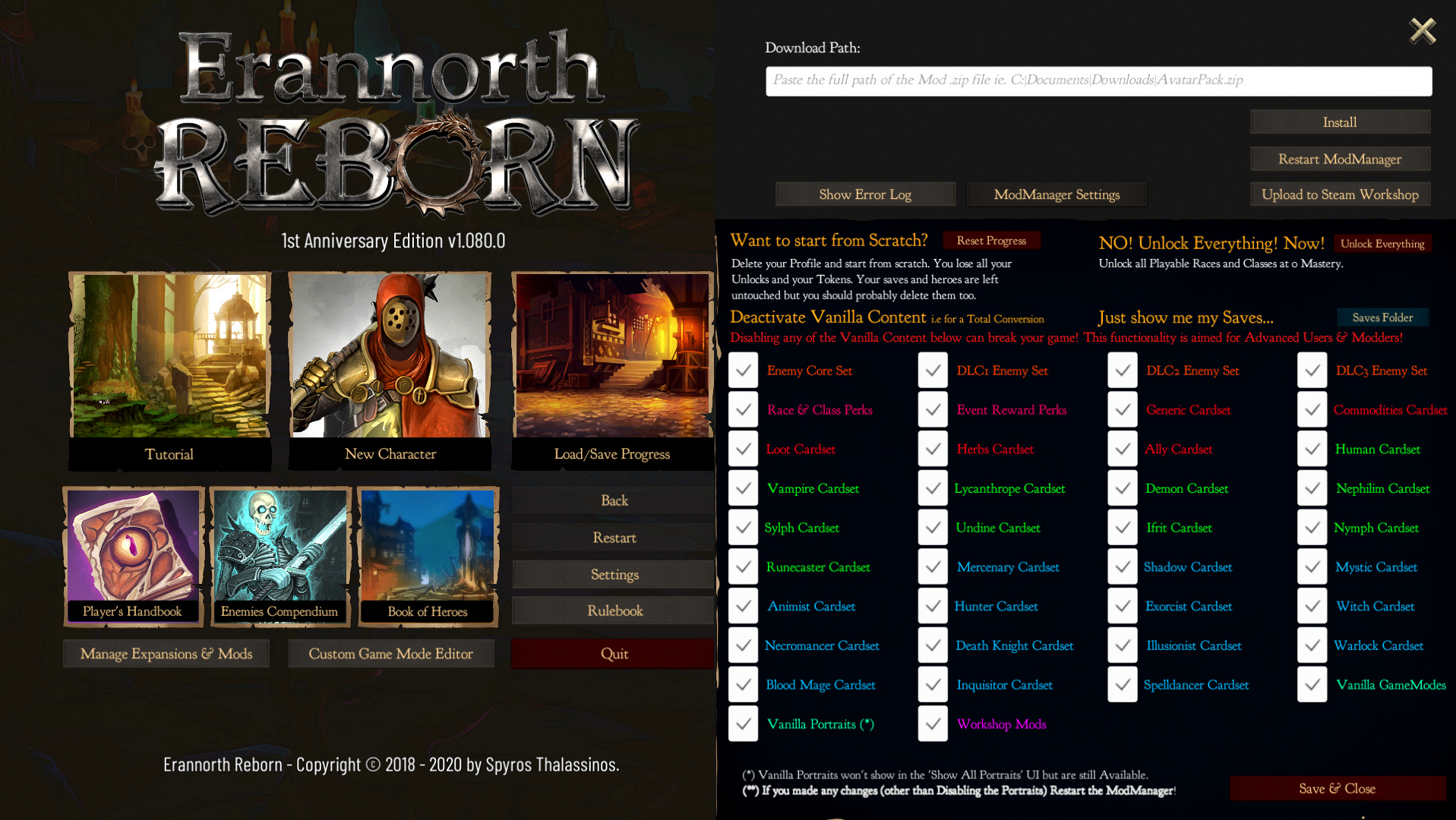Toggle Shadow Cardset checkbox
The width and height of the screenshot is (1456, 820).
click(x=1123, y=567)
